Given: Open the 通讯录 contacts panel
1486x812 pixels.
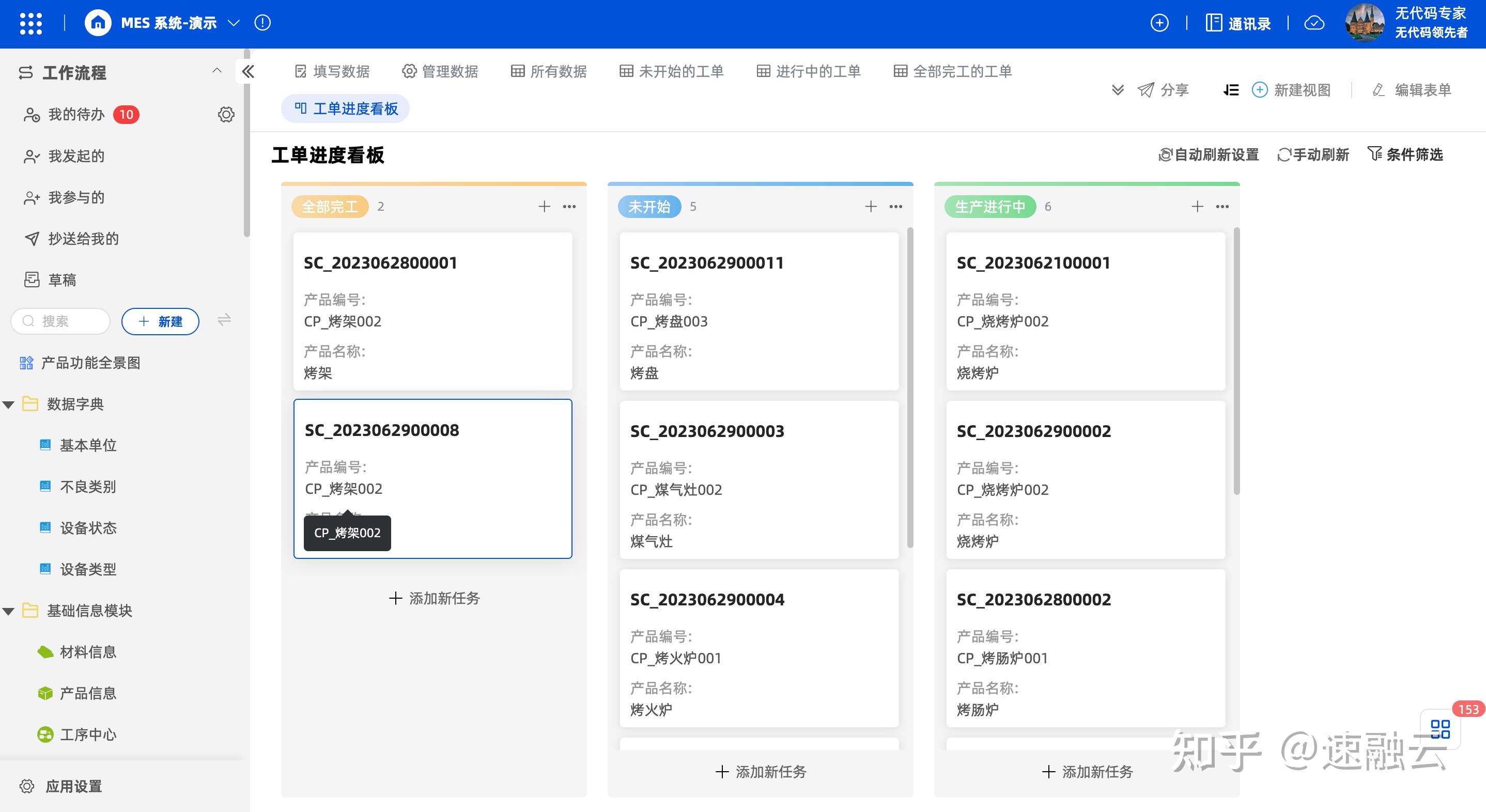Looking at the screenshot, I should (x=1238, y=23).
